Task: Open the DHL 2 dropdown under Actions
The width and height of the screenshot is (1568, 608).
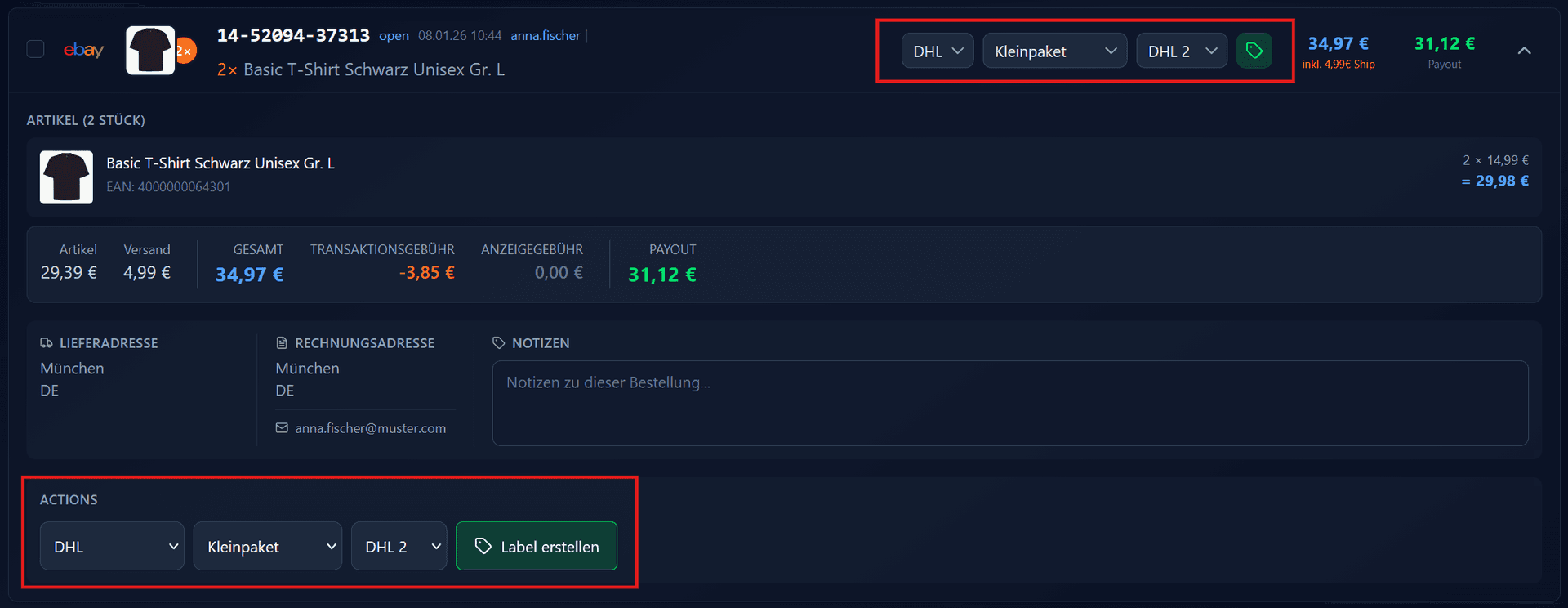Action: [399, 546]
